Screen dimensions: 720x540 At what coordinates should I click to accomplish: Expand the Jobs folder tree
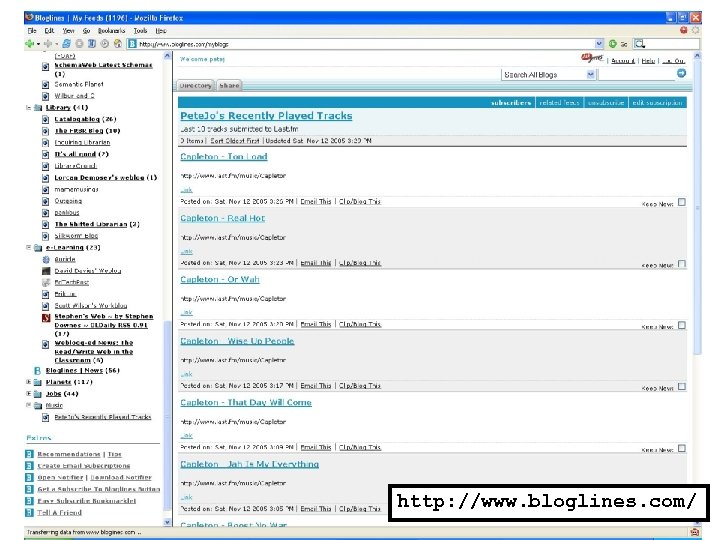tap(28, 394)
